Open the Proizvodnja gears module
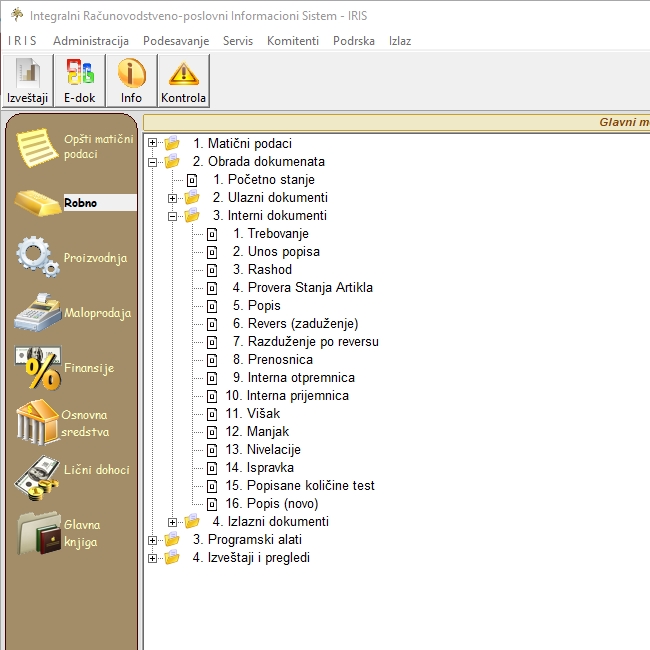 point(71,257)
